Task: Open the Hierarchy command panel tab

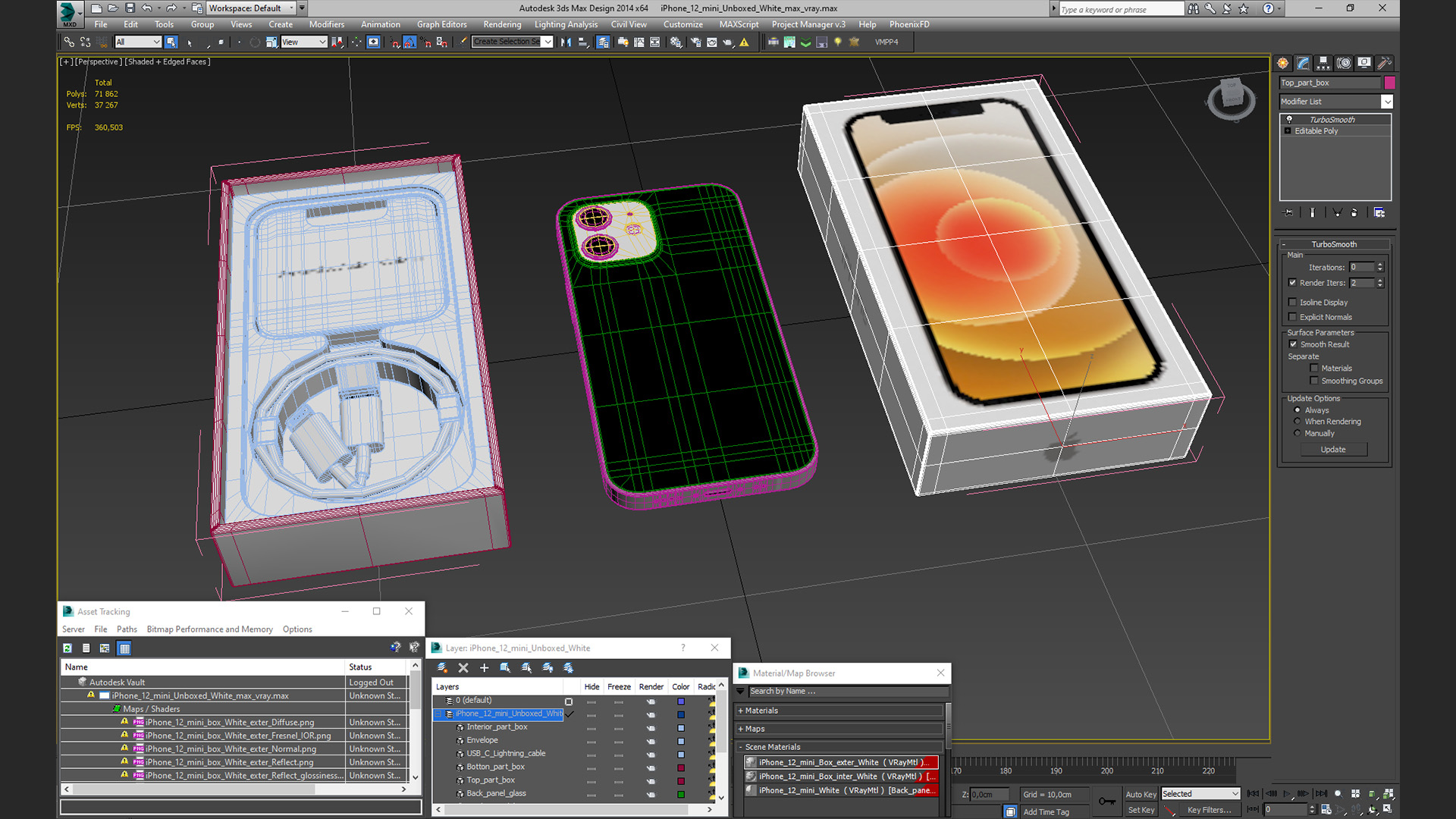Action: 1323,63
